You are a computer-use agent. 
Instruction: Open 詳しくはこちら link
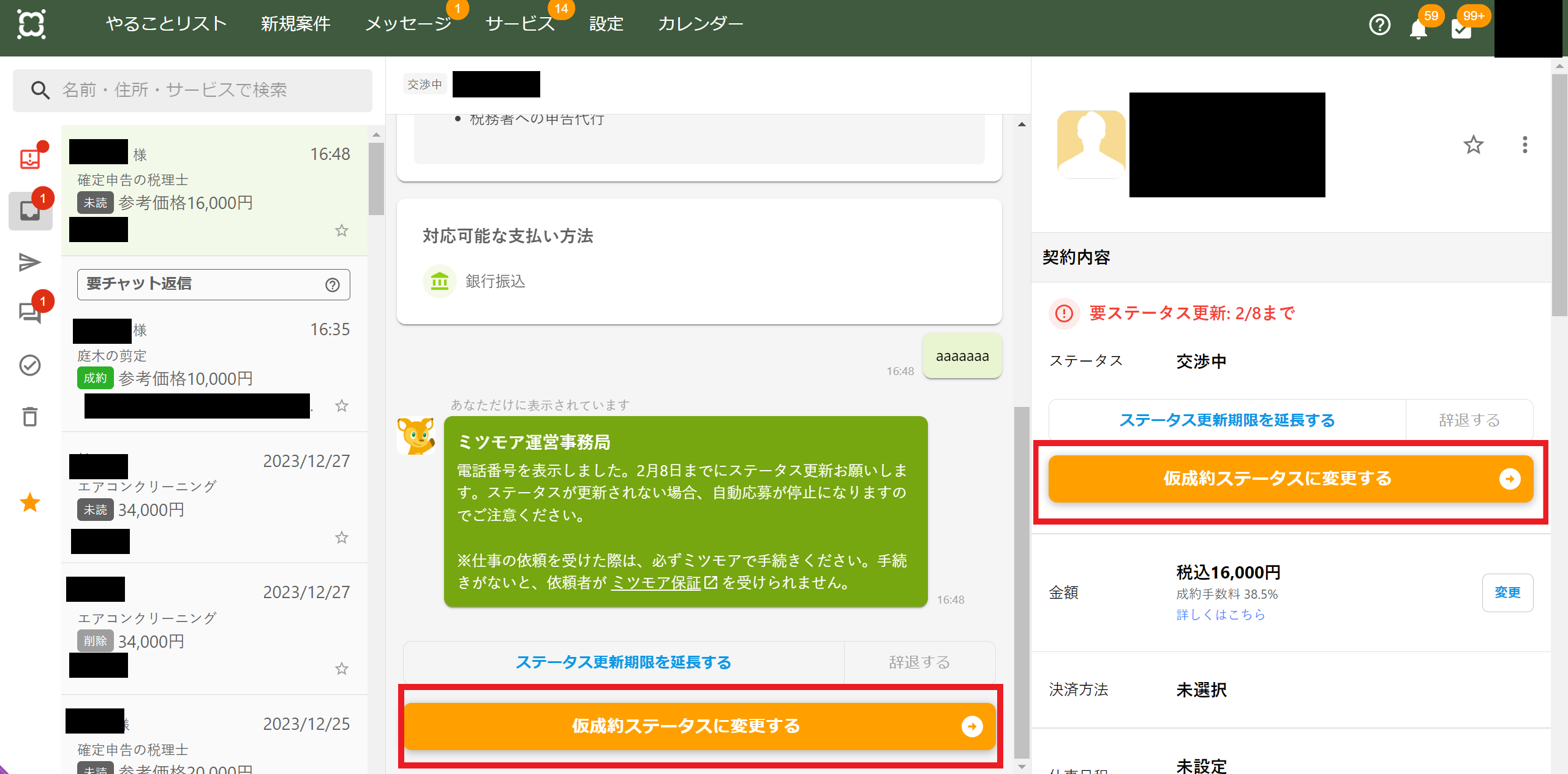[x=1221, y=615]
